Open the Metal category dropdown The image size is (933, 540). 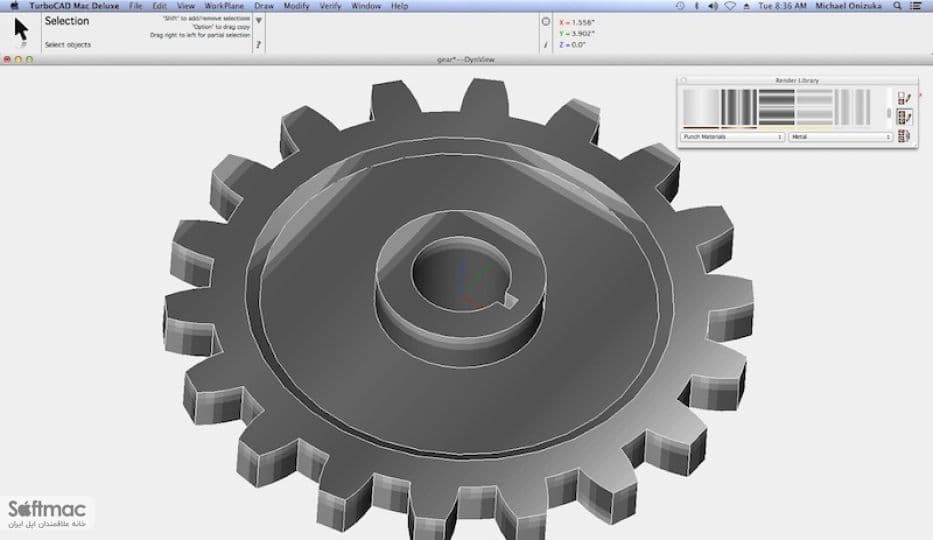(840, 137)
